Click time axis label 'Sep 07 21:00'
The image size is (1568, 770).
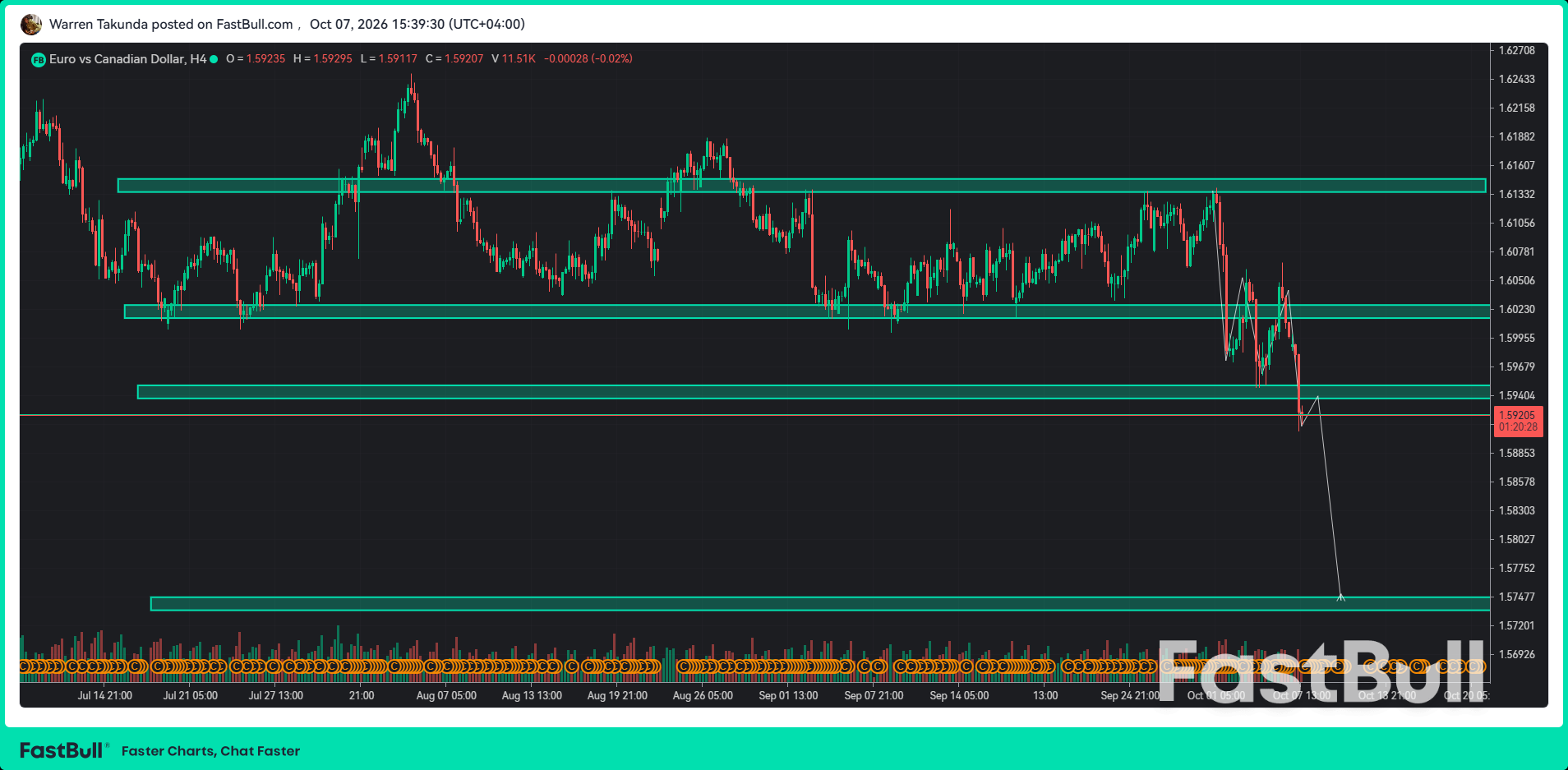874,695
